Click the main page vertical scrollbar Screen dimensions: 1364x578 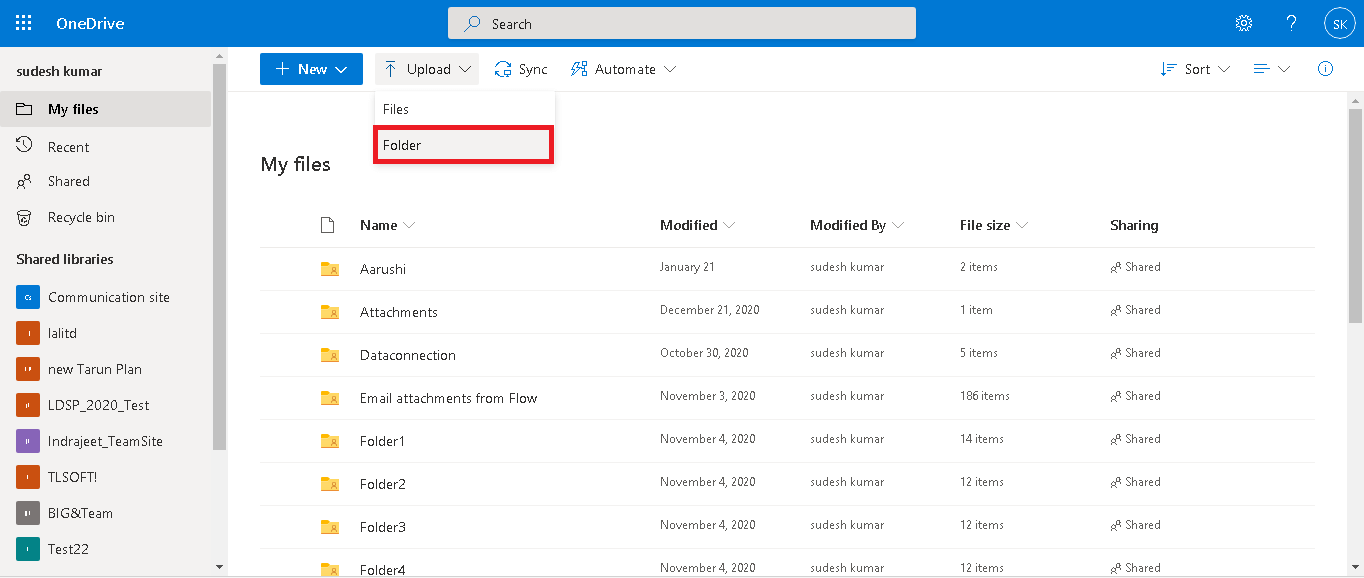(1355, 215)
